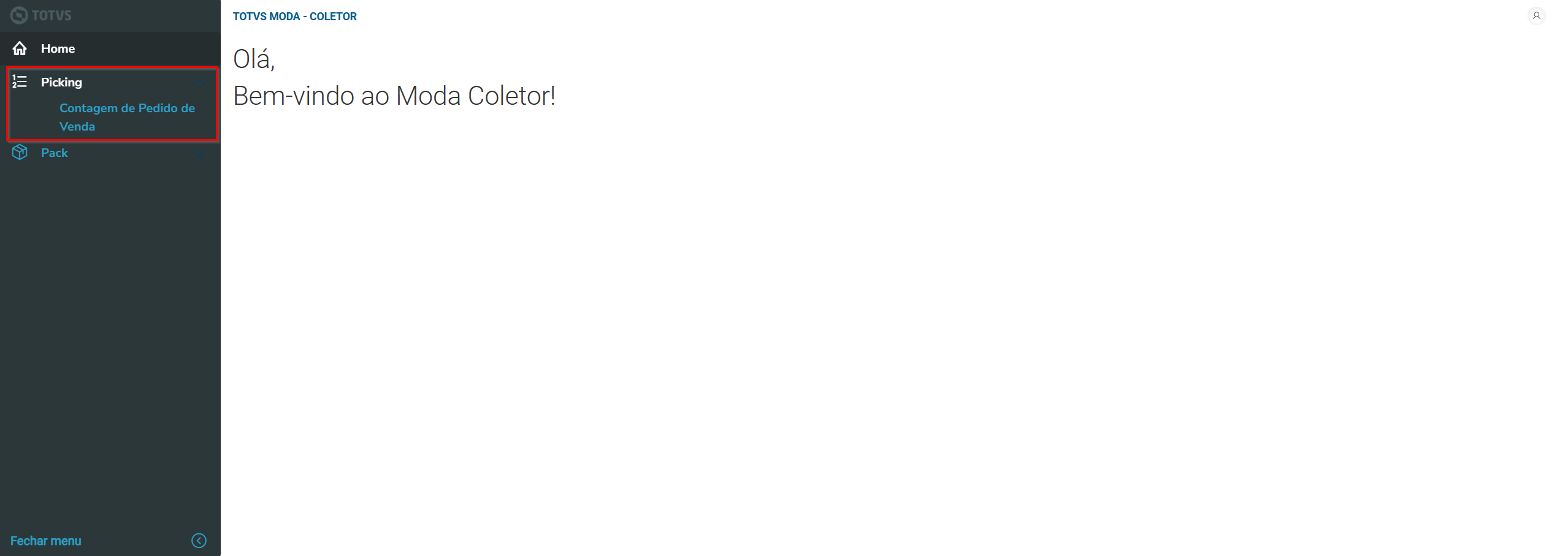The height and width of the screenshot is (556, 1568).
Task: Select the Pack menu label
Action: coord(54,153)
